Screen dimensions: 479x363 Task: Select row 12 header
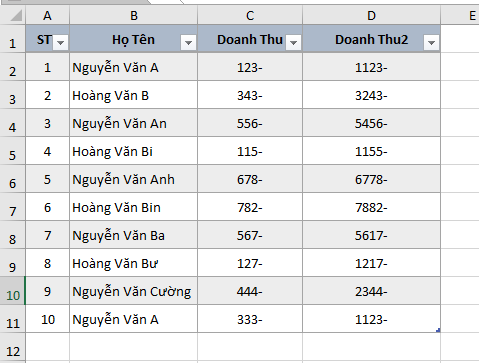click(13, 347)
